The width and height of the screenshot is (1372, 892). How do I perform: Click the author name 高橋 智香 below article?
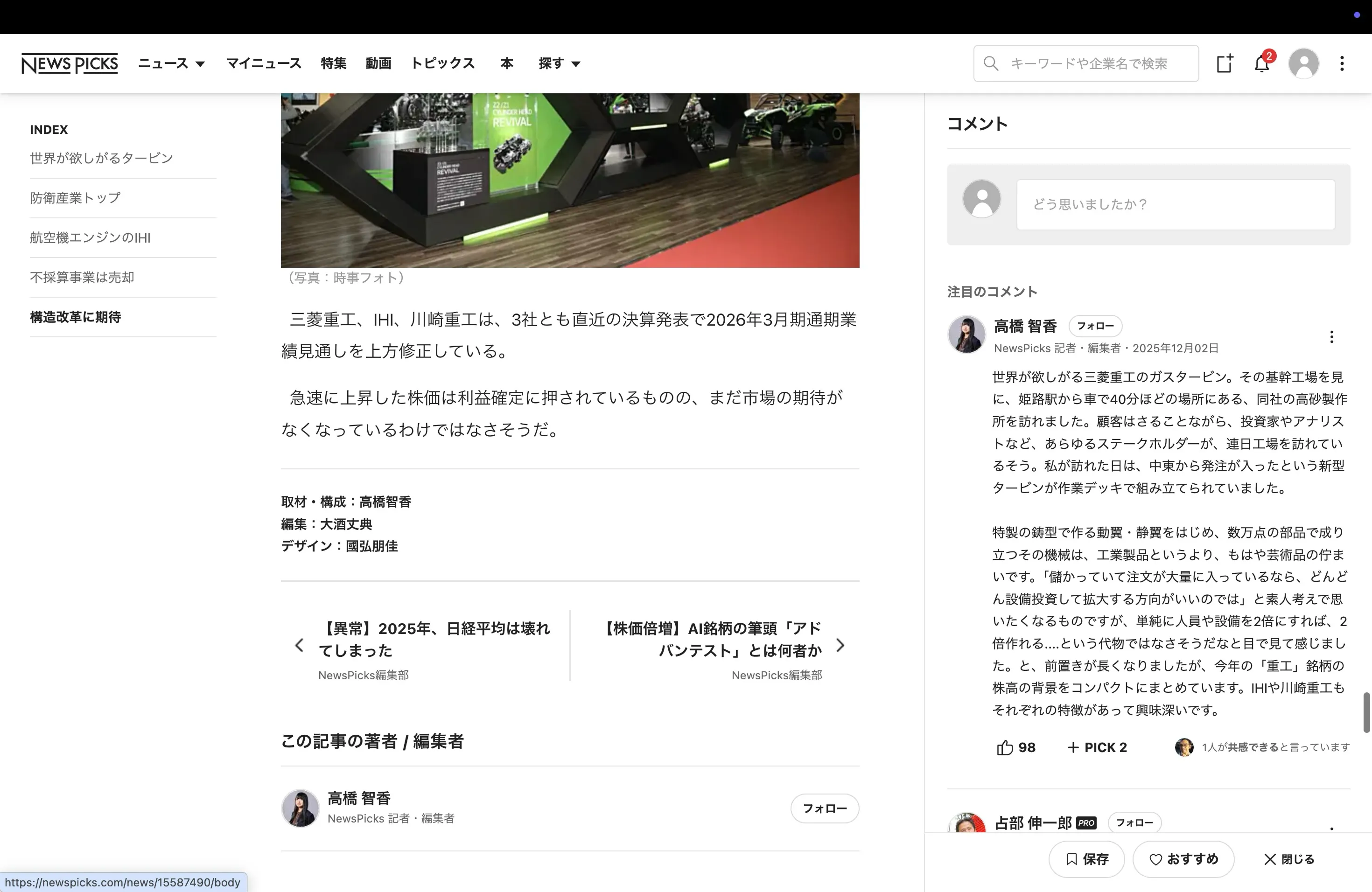pos(359,798)
